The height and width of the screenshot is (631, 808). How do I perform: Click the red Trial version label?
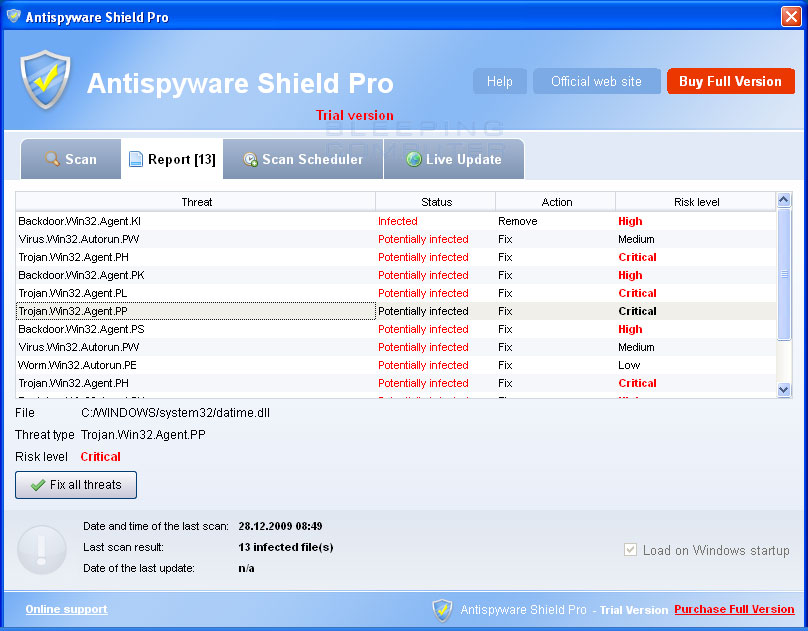pos(355,115)
